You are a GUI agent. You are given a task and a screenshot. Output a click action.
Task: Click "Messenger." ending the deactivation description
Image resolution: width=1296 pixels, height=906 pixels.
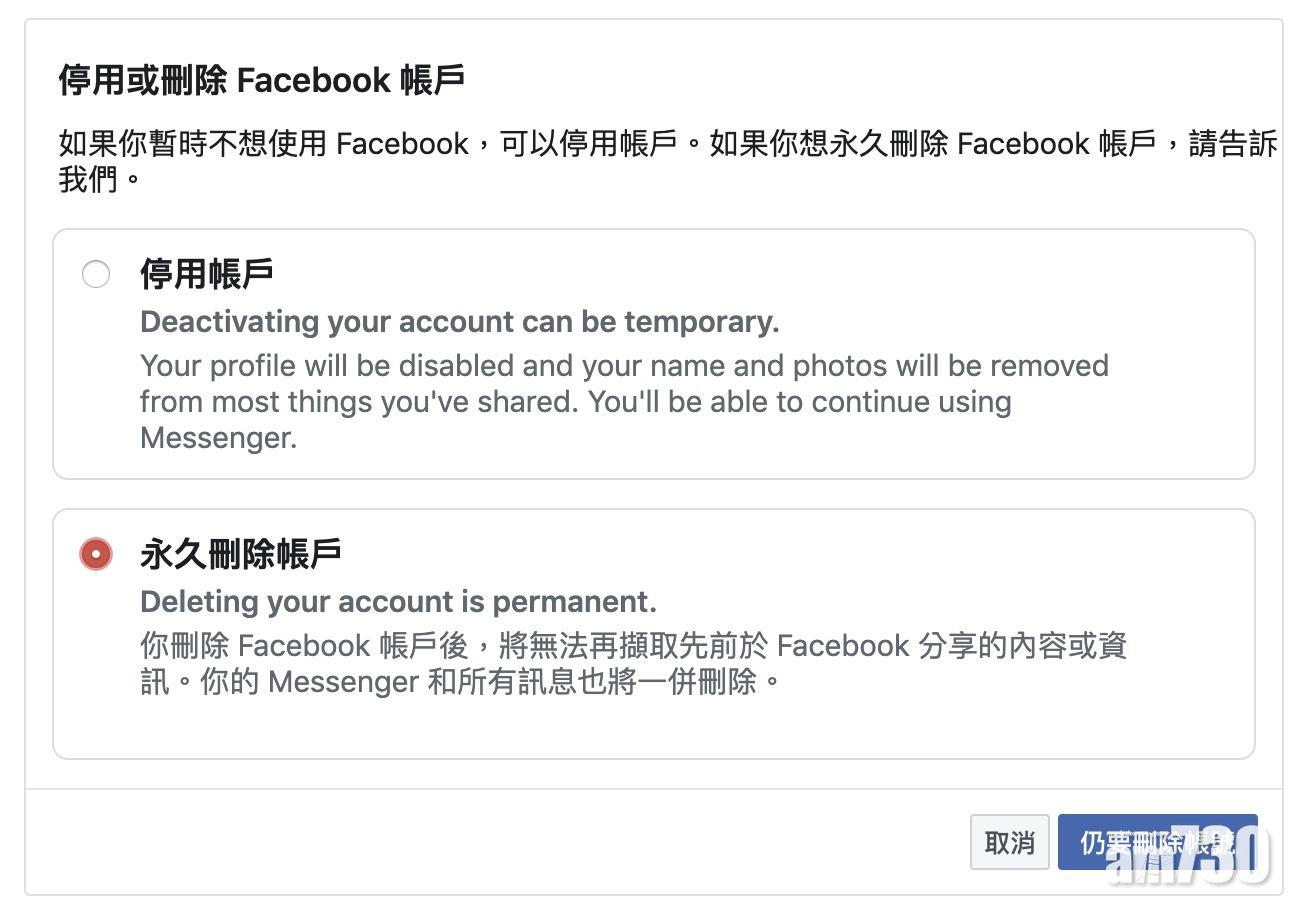[218, 438]
